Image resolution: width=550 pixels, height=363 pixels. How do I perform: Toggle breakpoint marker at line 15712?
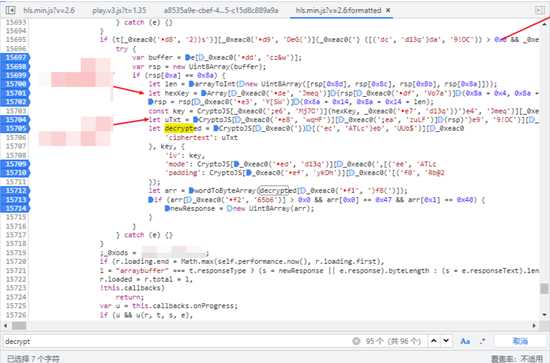point(16,190)
